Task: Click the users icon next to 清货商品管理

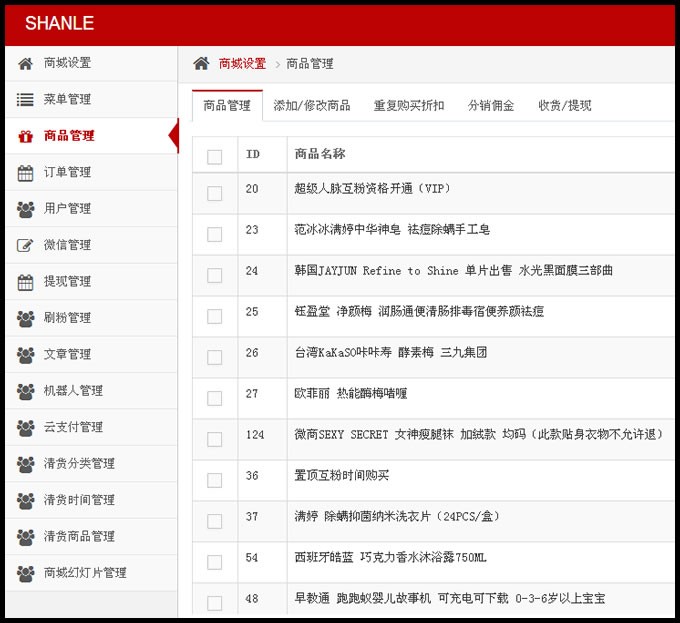Action: coord(25,537)
